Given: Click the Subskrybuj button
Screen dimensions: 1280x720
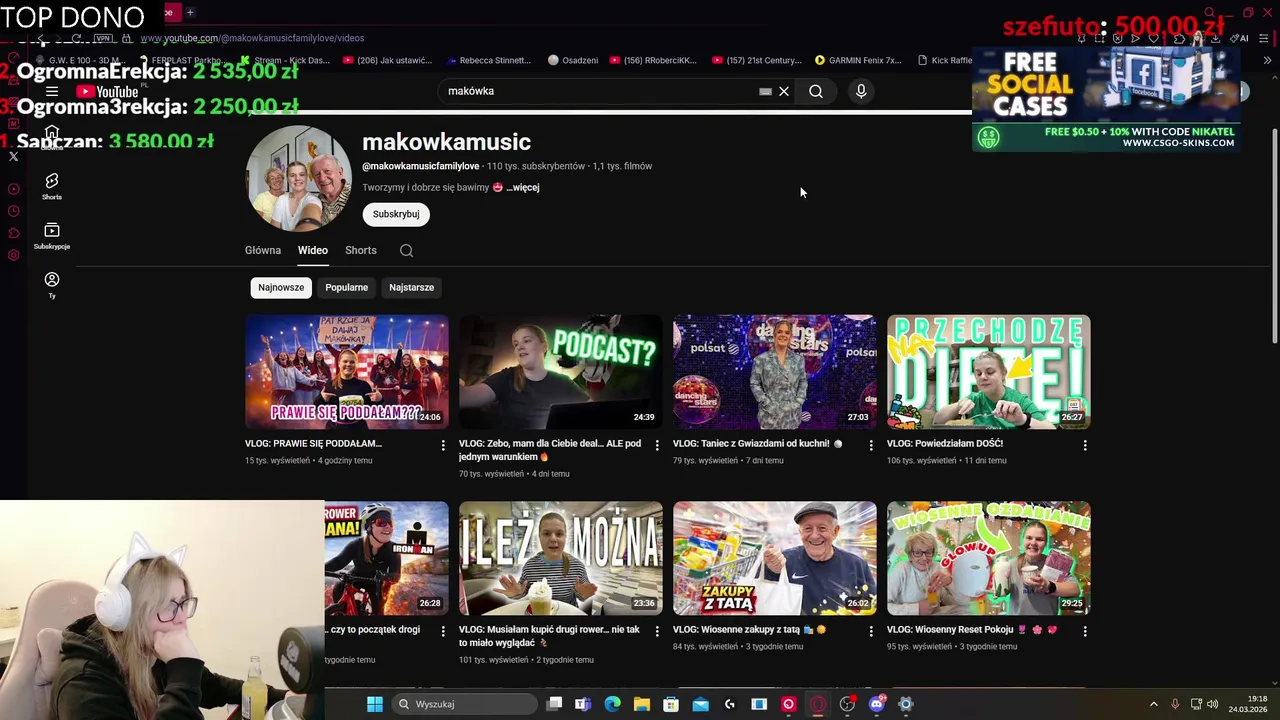Looking at the screenshot, I should [396, 214].
